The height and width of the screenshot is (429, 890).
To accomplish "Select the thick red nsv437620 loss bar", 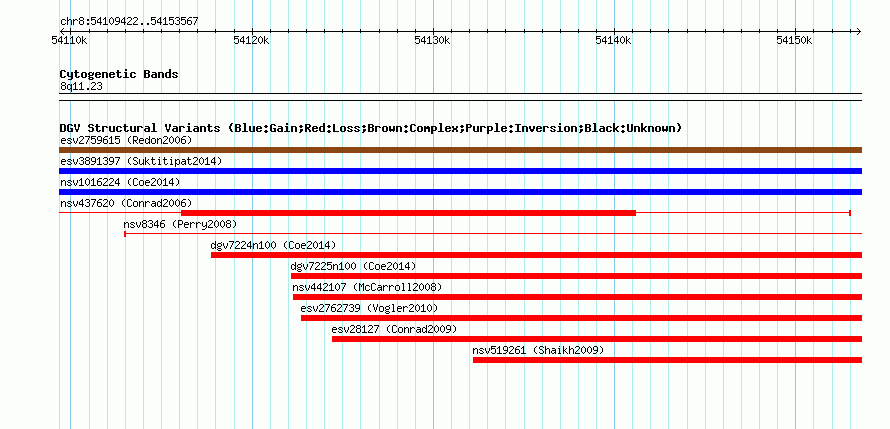I will pos(408,213).
